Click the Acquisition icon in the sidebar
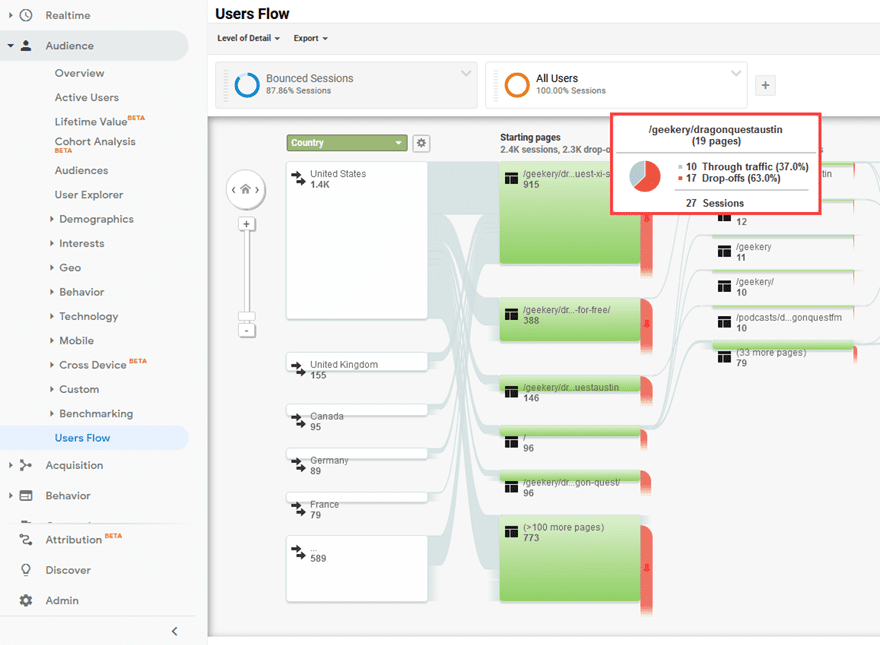Image resolution: width=880 pixels, height=645 pixels. (x=24, y=465)
